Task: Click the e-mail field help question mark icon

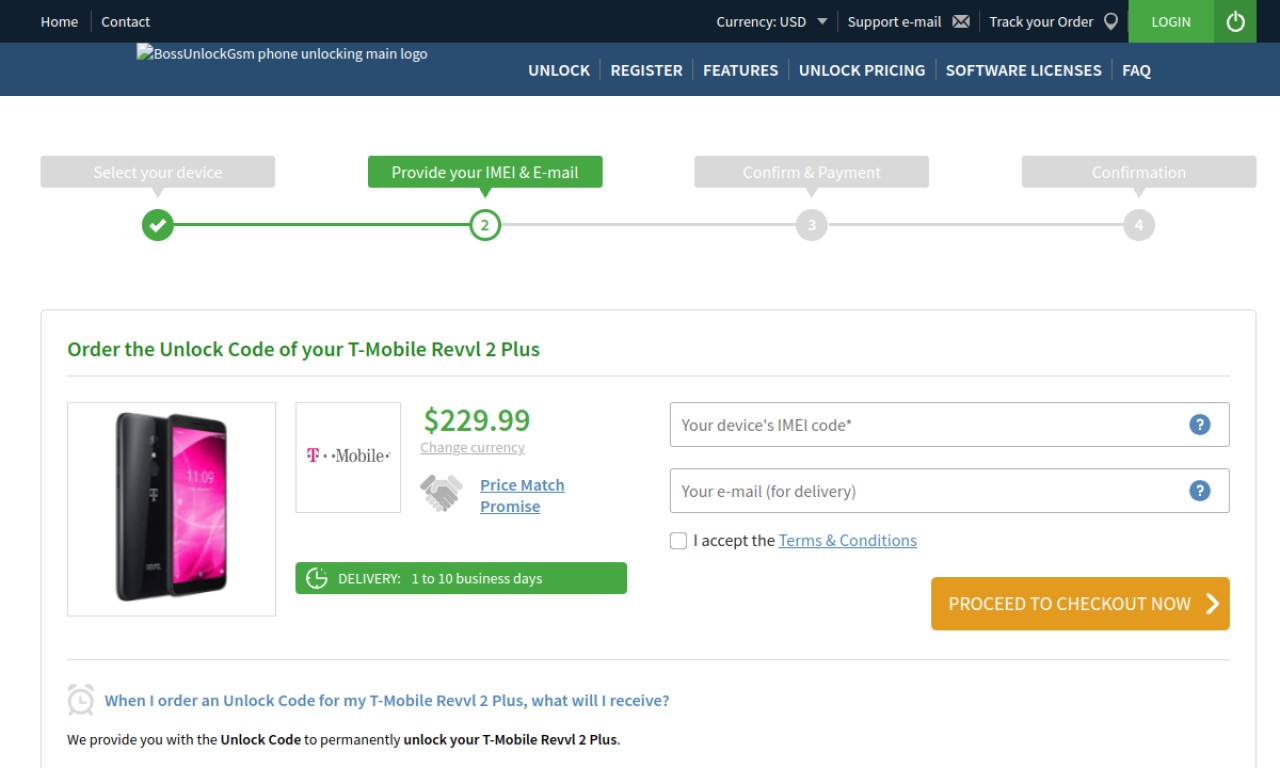Action: click(1200, 491)
